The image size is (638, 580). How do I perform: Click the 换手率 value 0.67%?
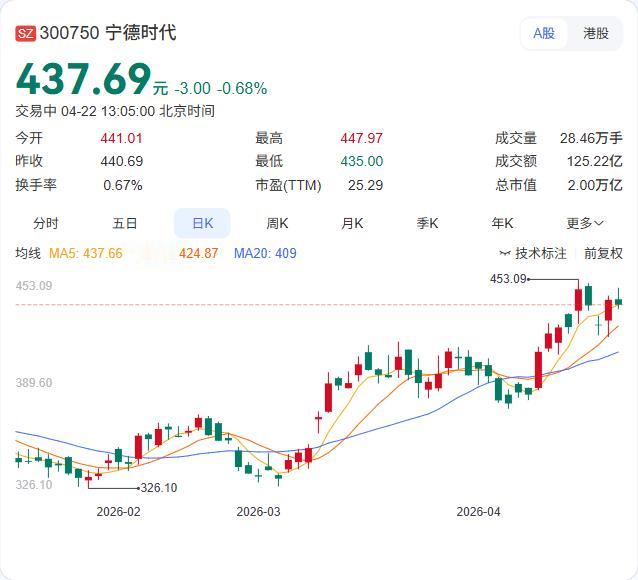(x=123, y=186)
